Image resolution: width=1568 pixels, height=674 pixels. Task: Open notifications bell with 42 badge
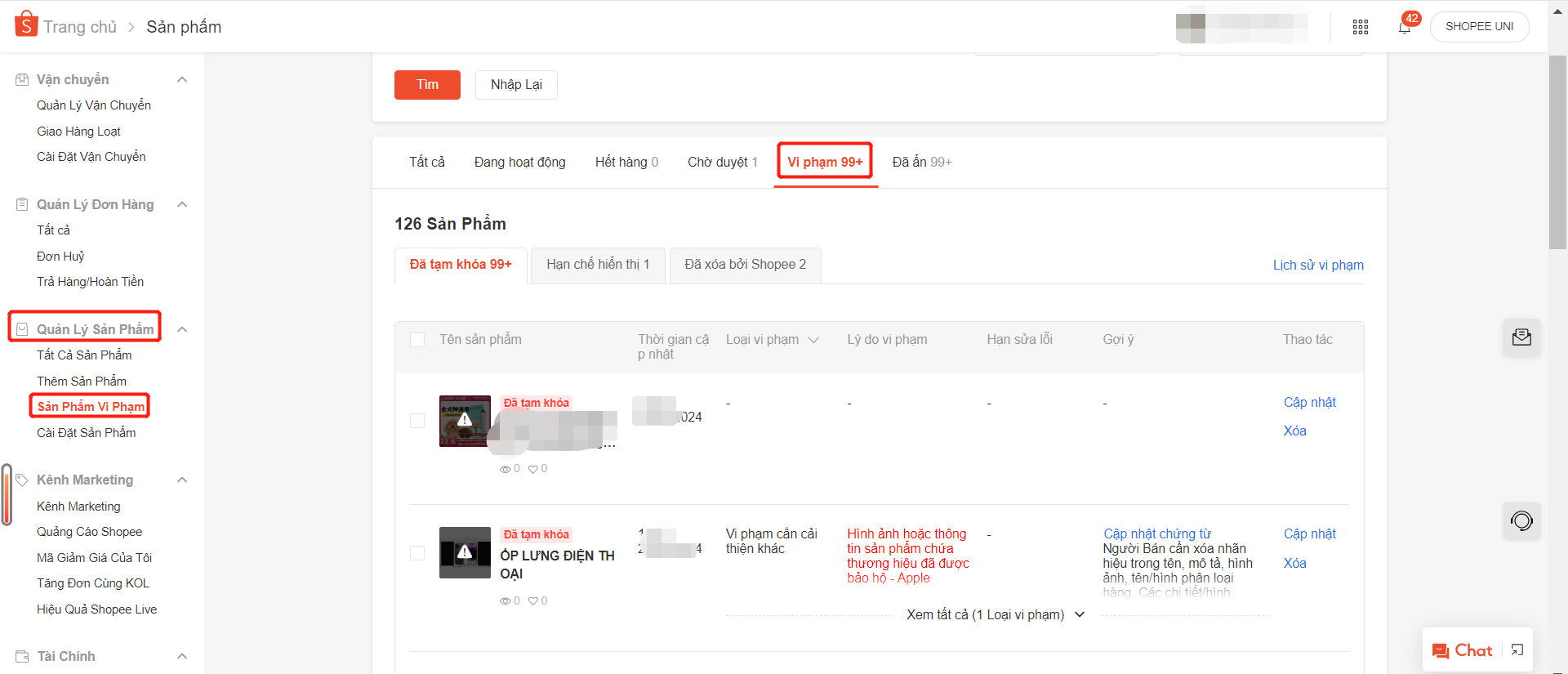pyautogui.click(x=1405, y=27)
